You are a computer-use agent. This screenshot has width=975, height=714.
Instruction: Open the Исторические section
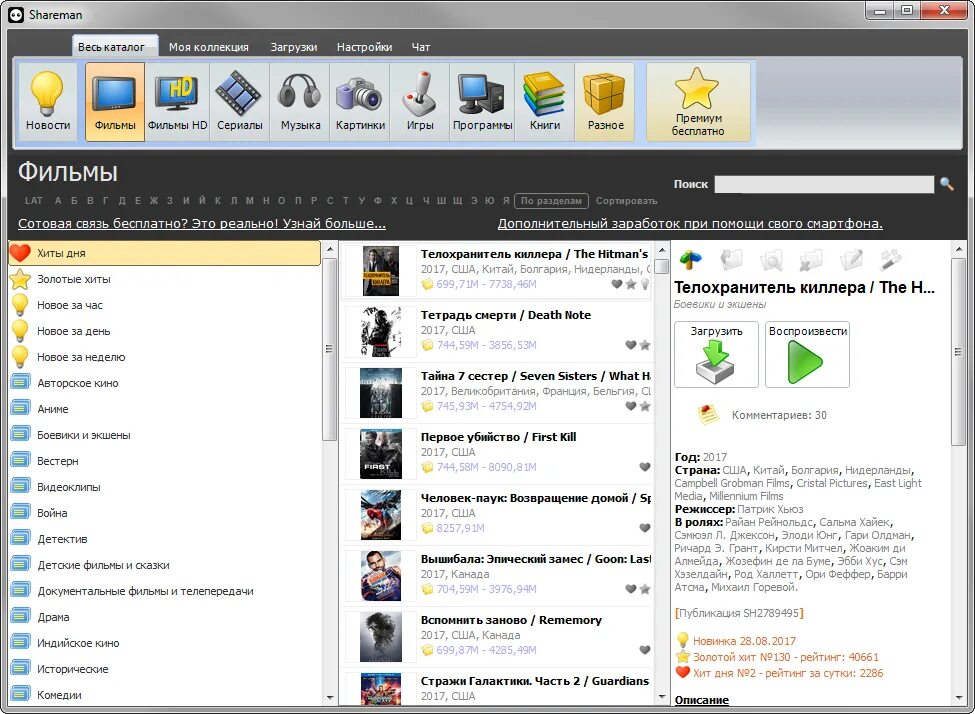[165, 669]
